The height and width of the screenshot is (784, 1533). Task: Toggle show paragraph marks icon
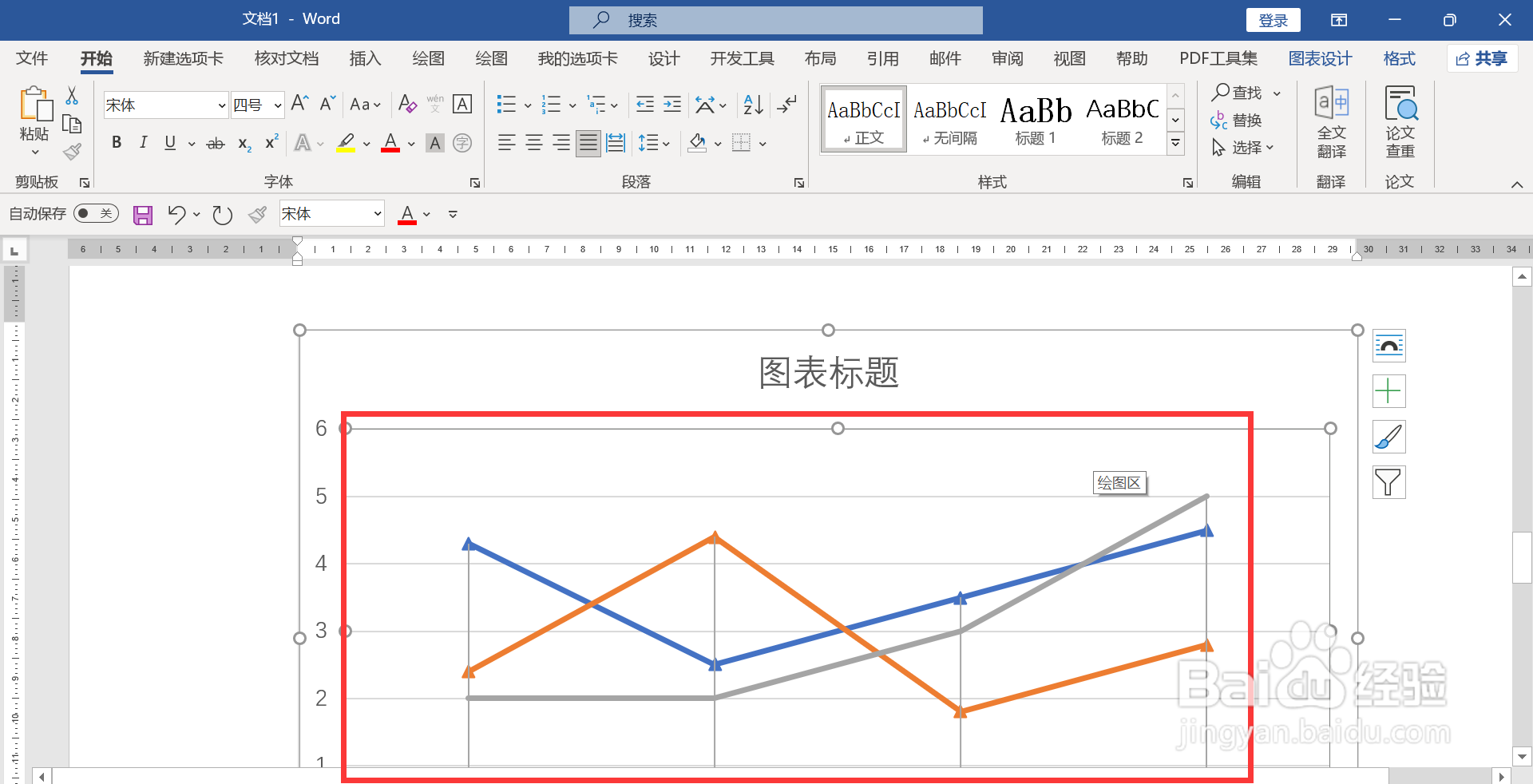pos(787,105)
